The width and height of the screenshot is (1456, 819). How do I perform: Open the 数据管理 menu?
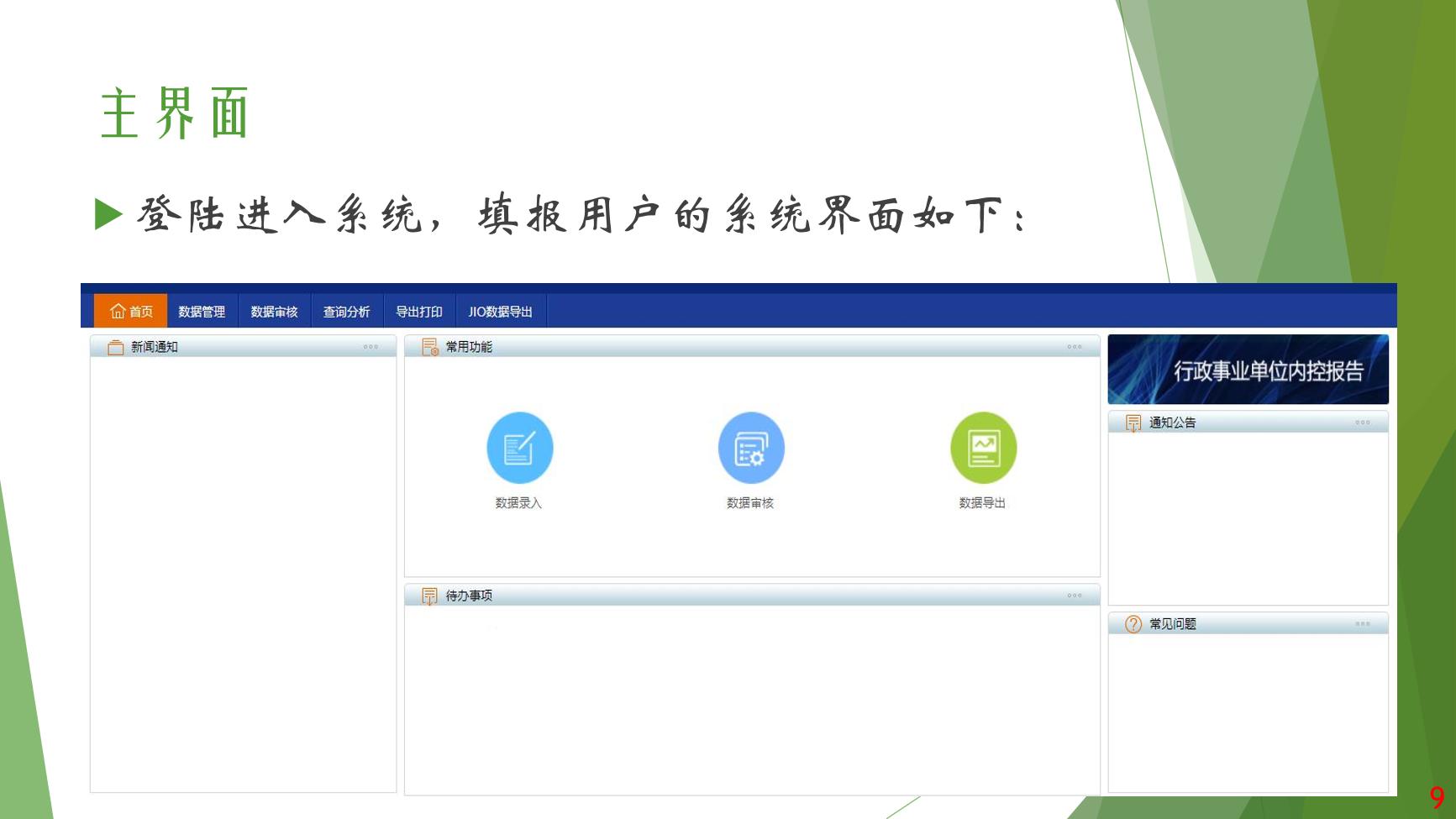pyautogui.click(x=202, y=312)
